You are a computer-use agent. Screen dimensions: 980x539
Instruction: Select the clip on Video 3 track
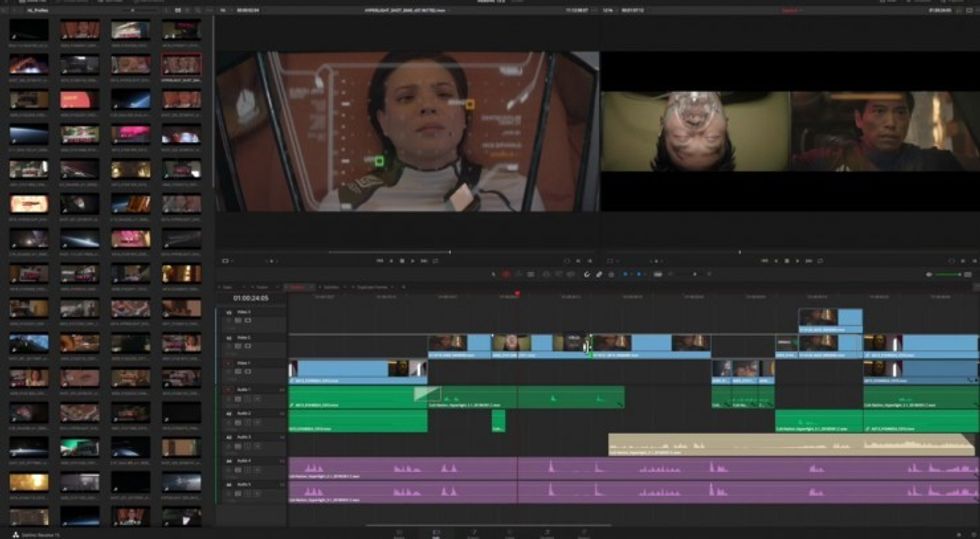tap(831, 320)
